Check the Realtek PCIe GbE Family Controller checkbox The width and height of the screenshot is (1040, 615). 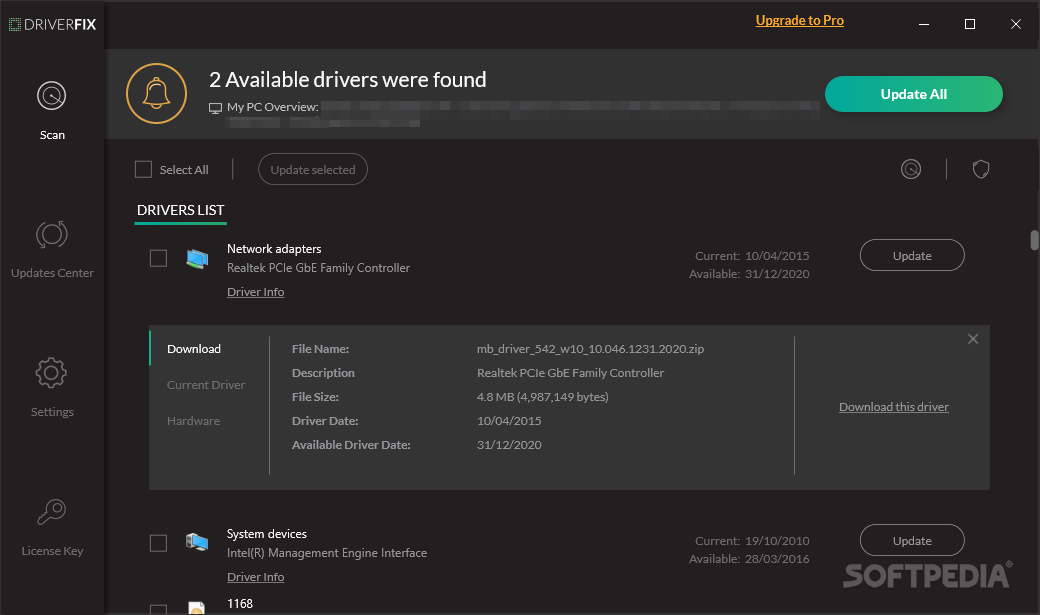click(x=158, y=258)
